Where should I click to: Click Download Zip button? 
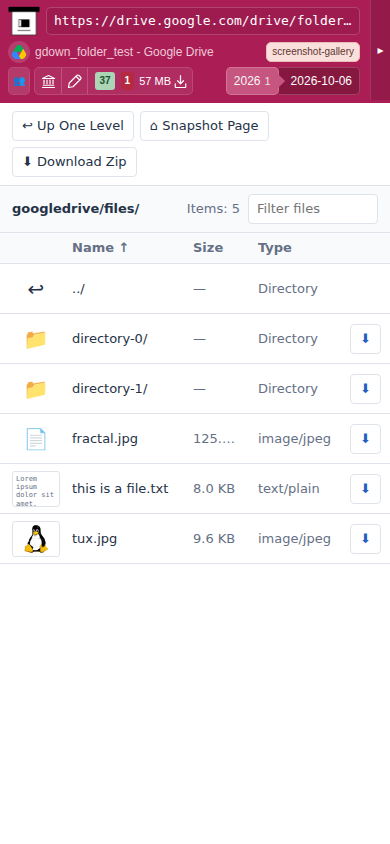[74, 162]
